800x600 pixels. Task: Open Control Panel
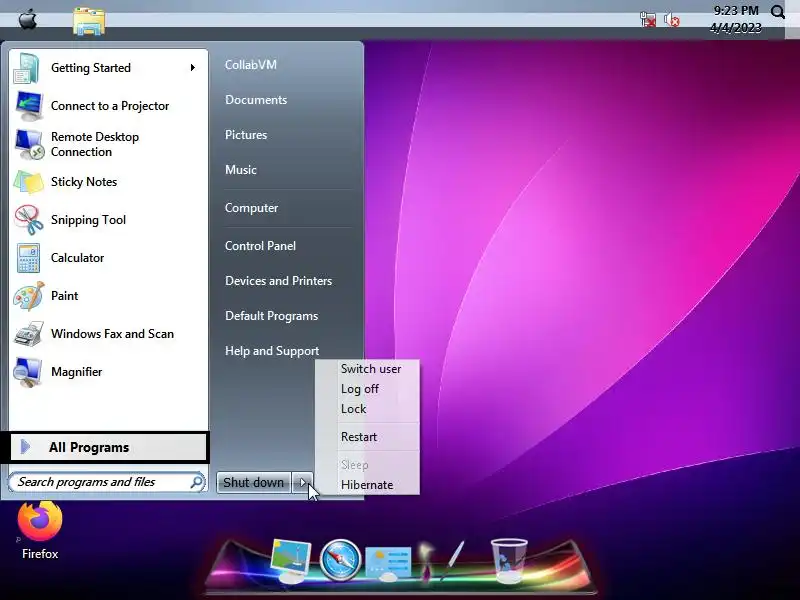[x=260, y=246]
